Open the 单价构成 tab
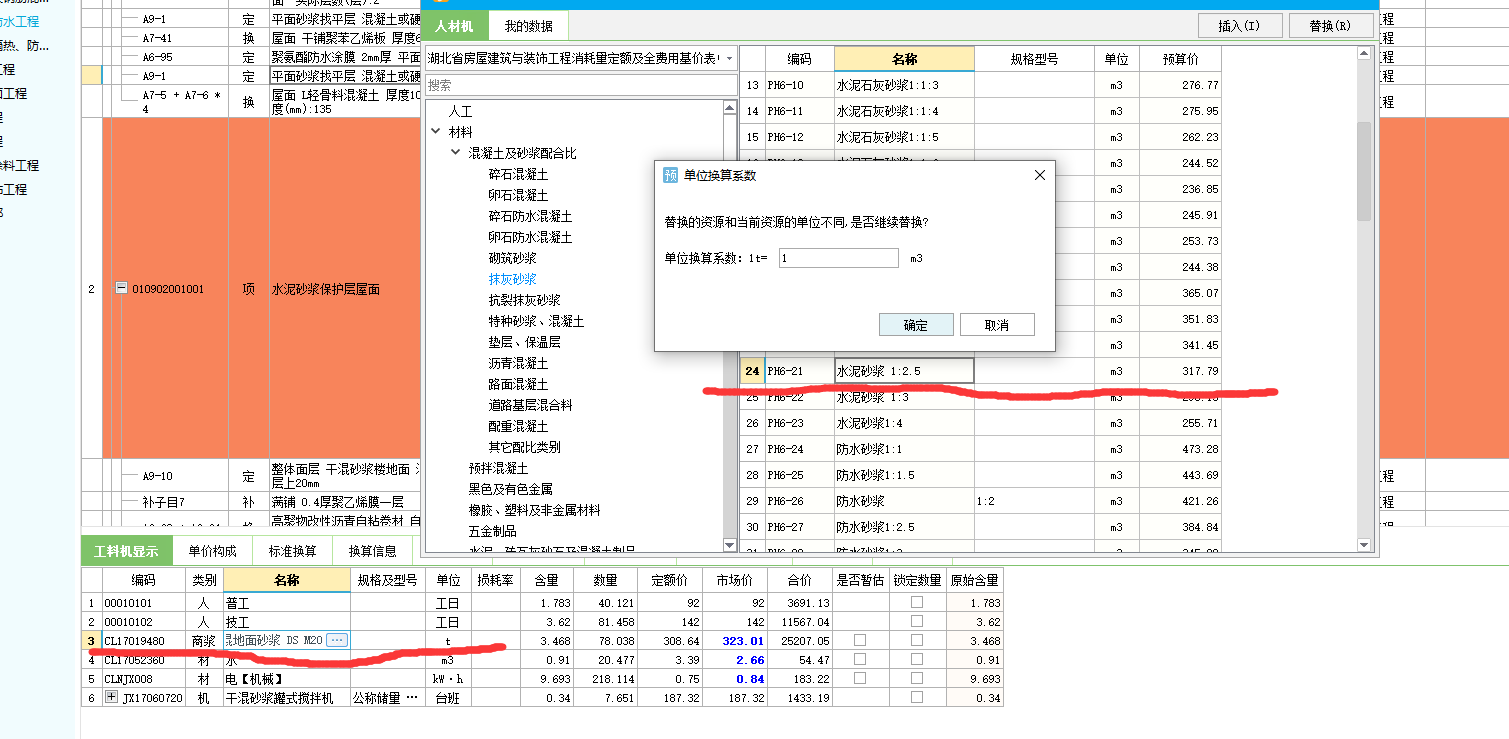 pos(212,551)
